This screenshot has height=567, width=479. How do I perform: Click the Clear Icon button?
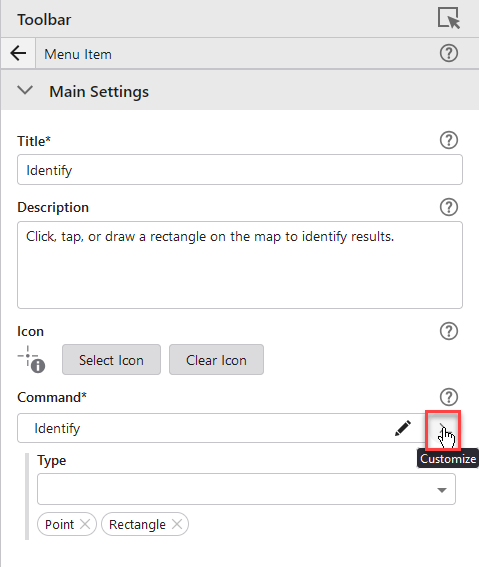point(216,359)
